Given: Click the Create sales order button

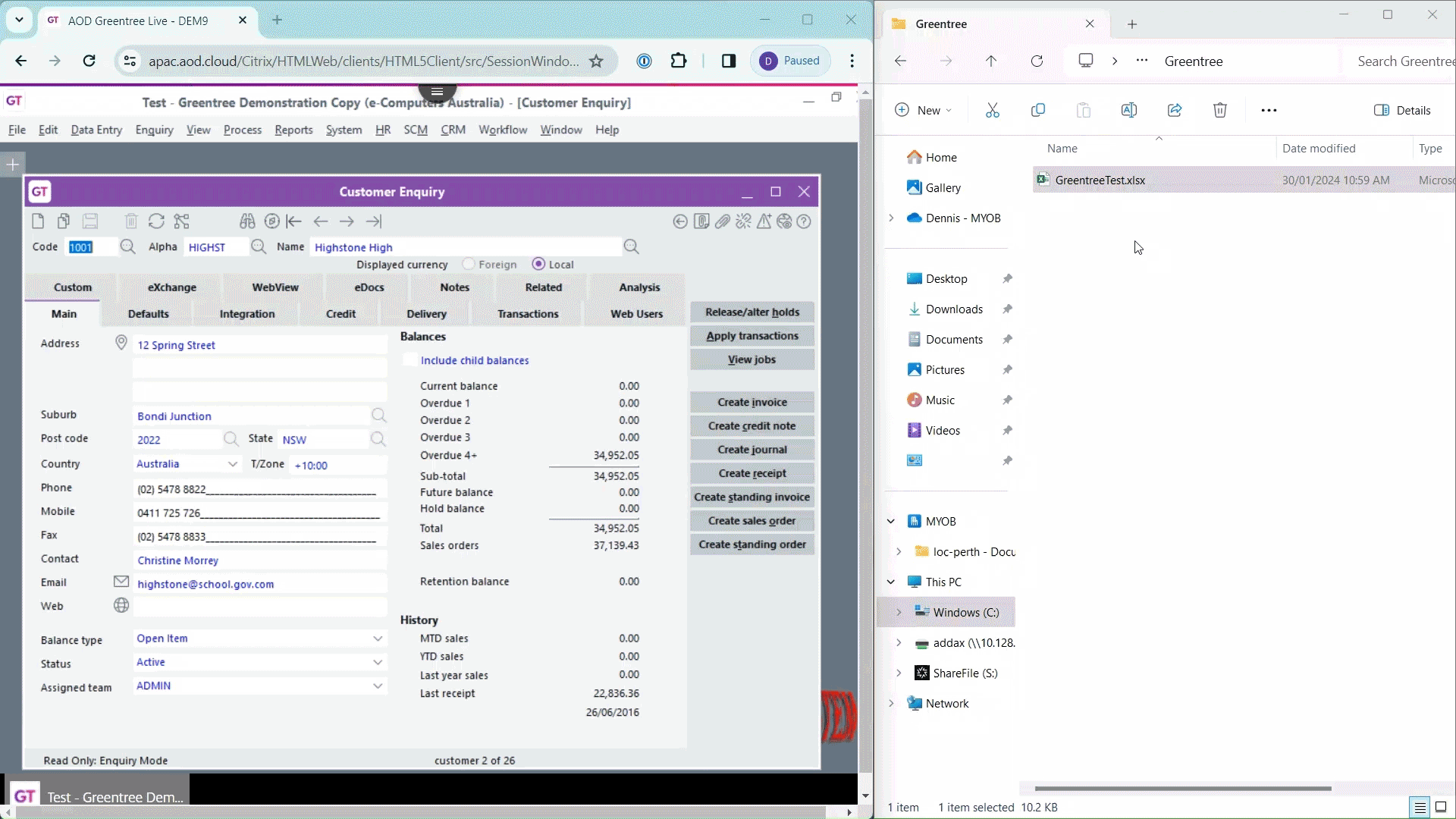Looking at the screenshot, I should [x=752, y=521].
